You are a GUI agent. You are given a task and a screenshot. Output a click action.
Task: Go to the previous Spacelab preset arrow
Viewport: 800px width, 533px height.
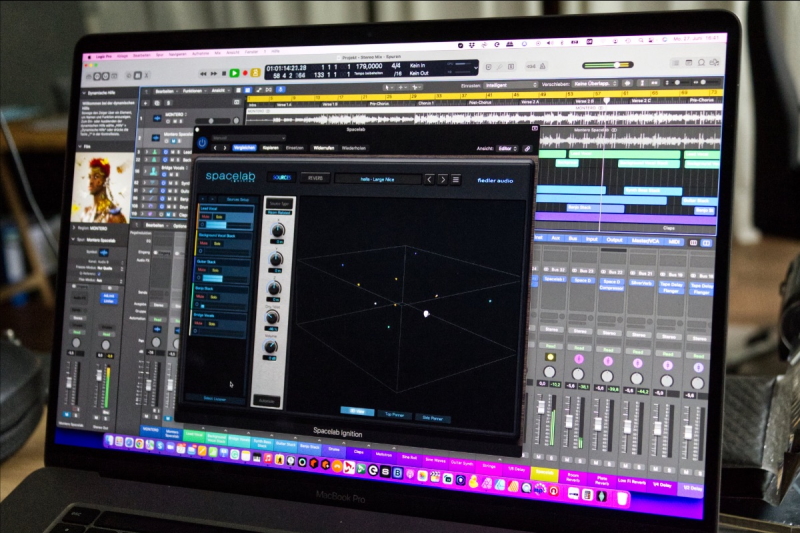[x=429, y=179]
